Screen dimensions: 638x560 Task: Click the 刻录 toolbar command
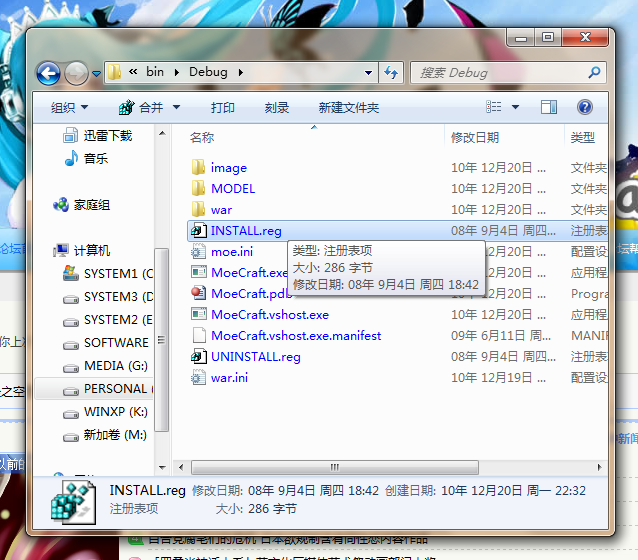pos(277,108)
